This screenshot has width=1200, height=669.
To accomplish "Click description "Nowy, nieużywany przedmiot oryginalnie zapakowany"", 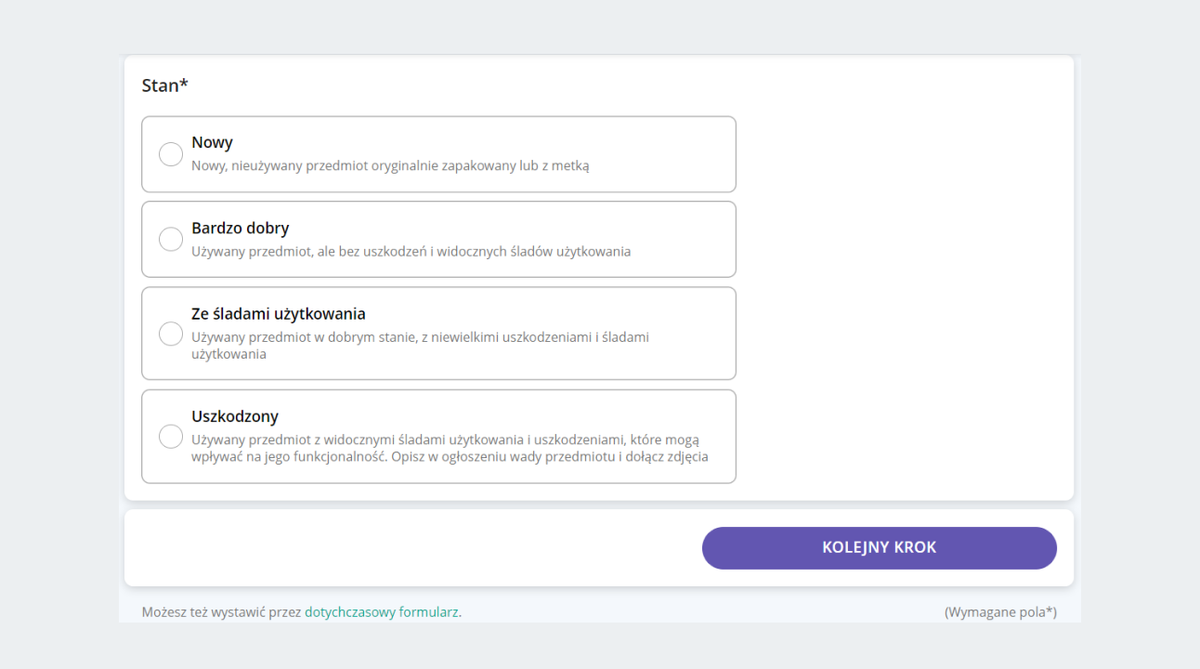I will pyautogui.click(x=390, y=165).
